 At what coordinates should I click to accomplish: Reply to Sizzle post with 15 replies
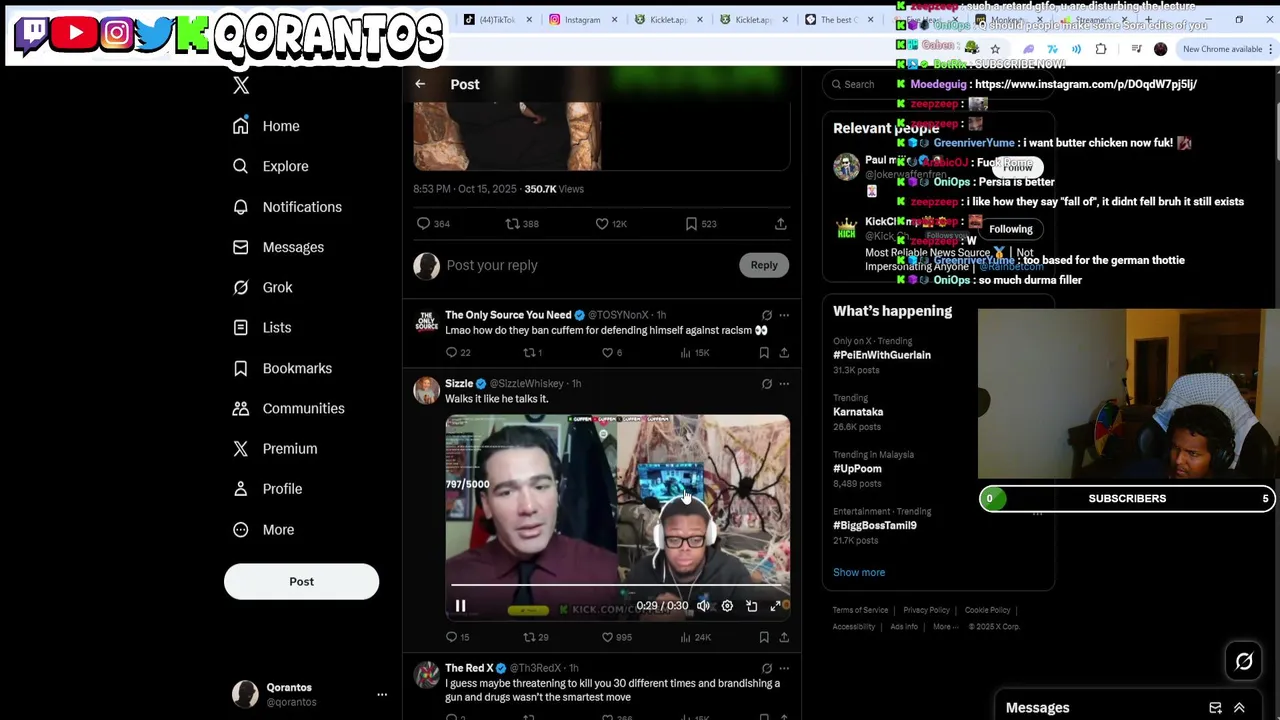point(457,637)
